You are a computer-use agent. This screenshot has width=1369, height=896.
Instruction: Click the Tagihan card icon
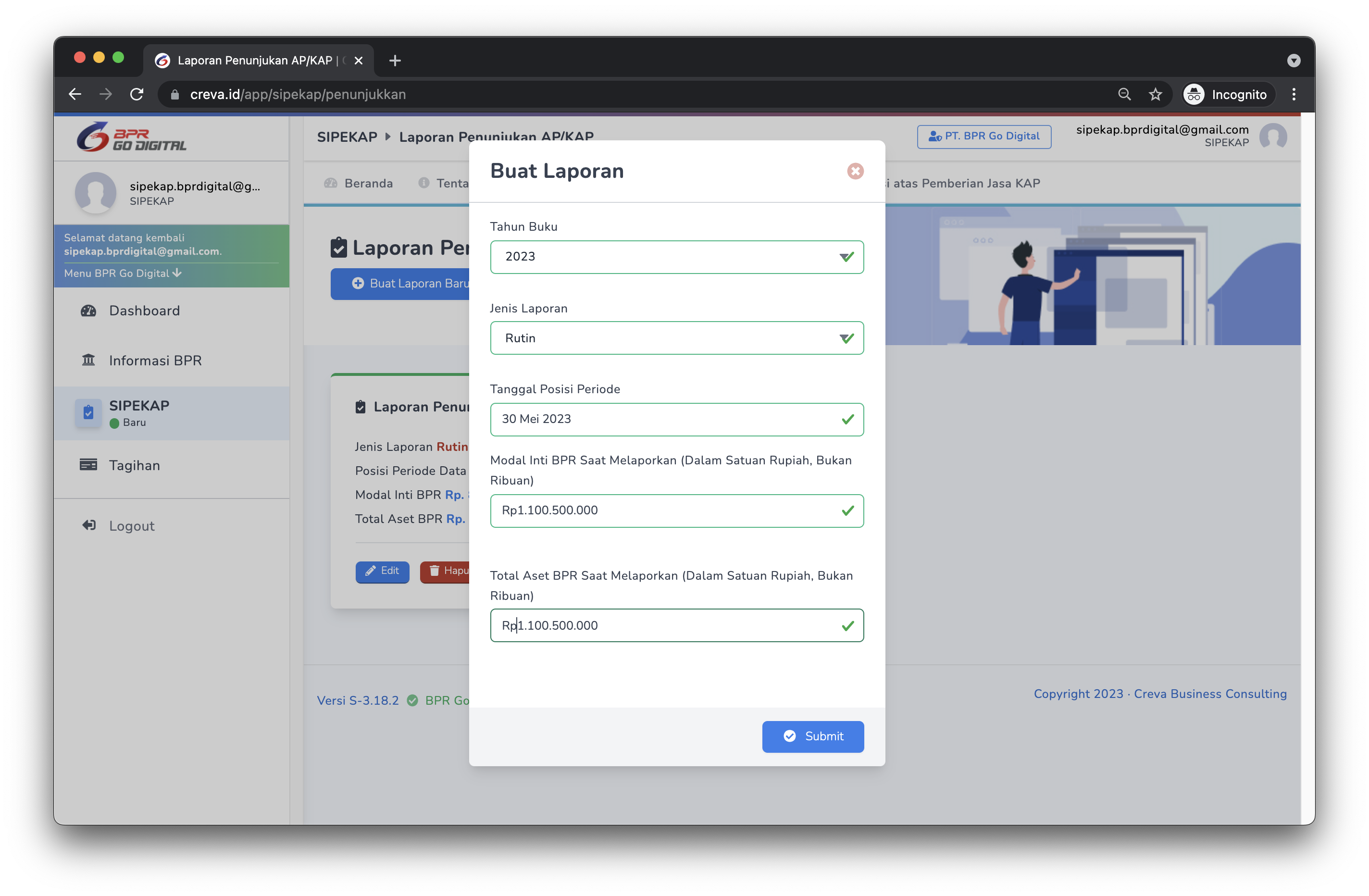(88, 465)
